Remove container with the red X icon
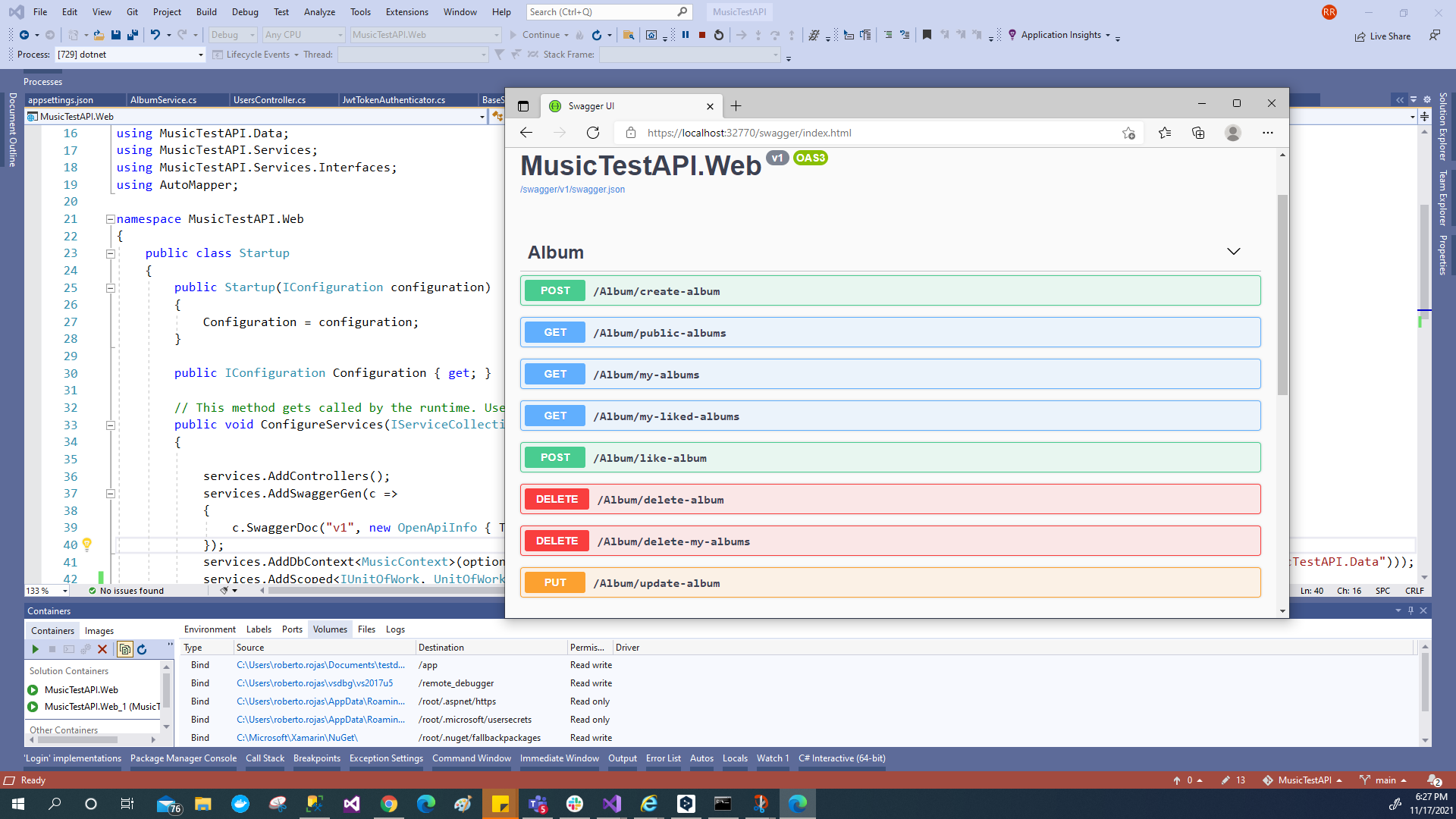The image size is (1456, 819). [x=102, y=649]
